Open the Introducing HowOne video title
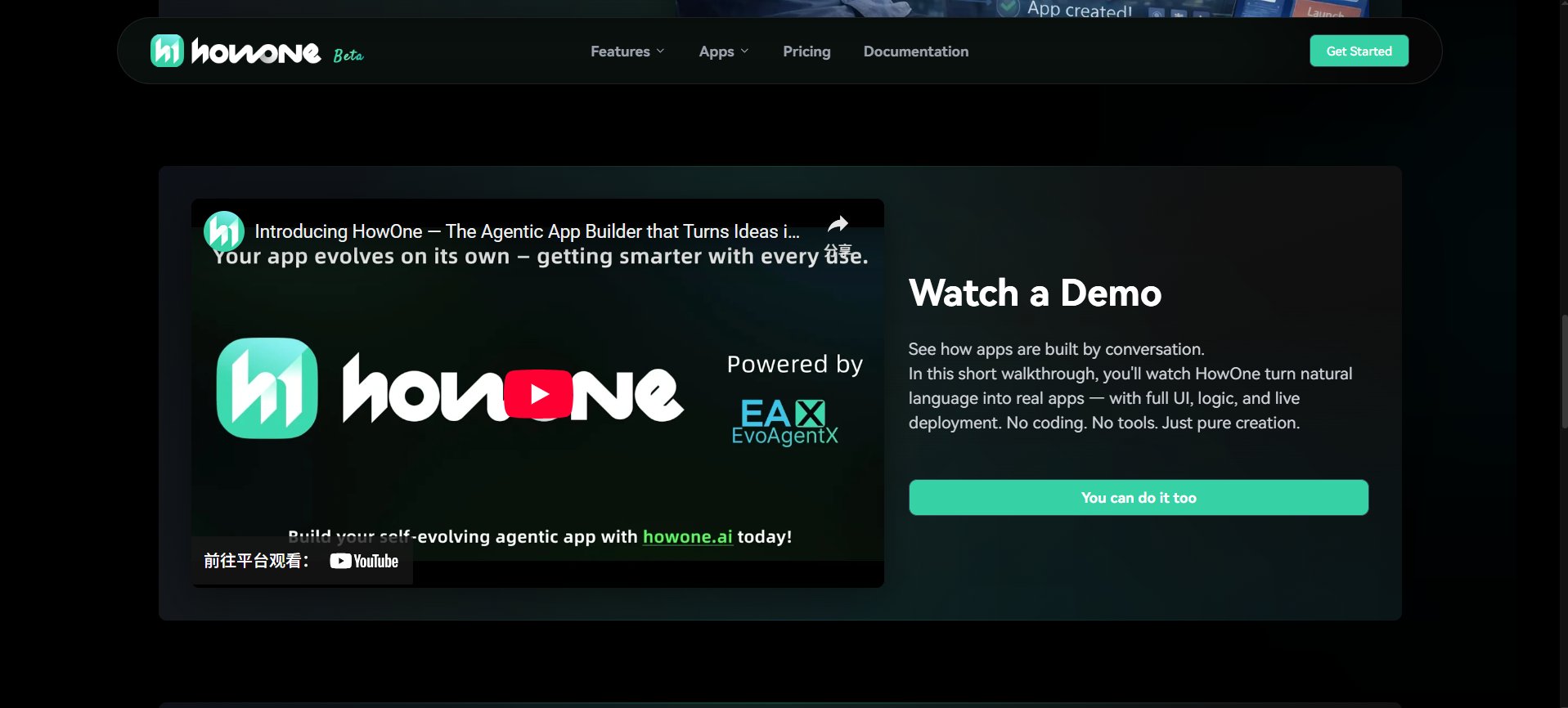This screenshot has height=708, width=1568. (527, 231)
